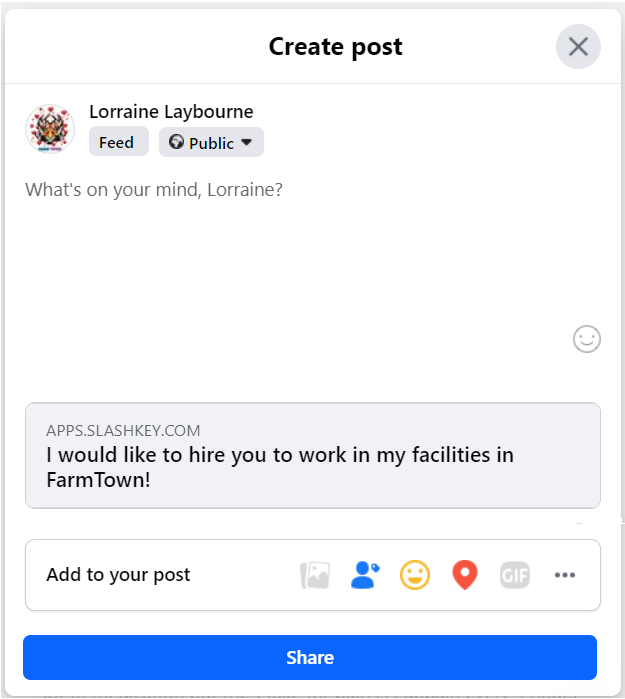625x699 pixels.
Task: Add a feeling or activity
Action: click(415, 575)
